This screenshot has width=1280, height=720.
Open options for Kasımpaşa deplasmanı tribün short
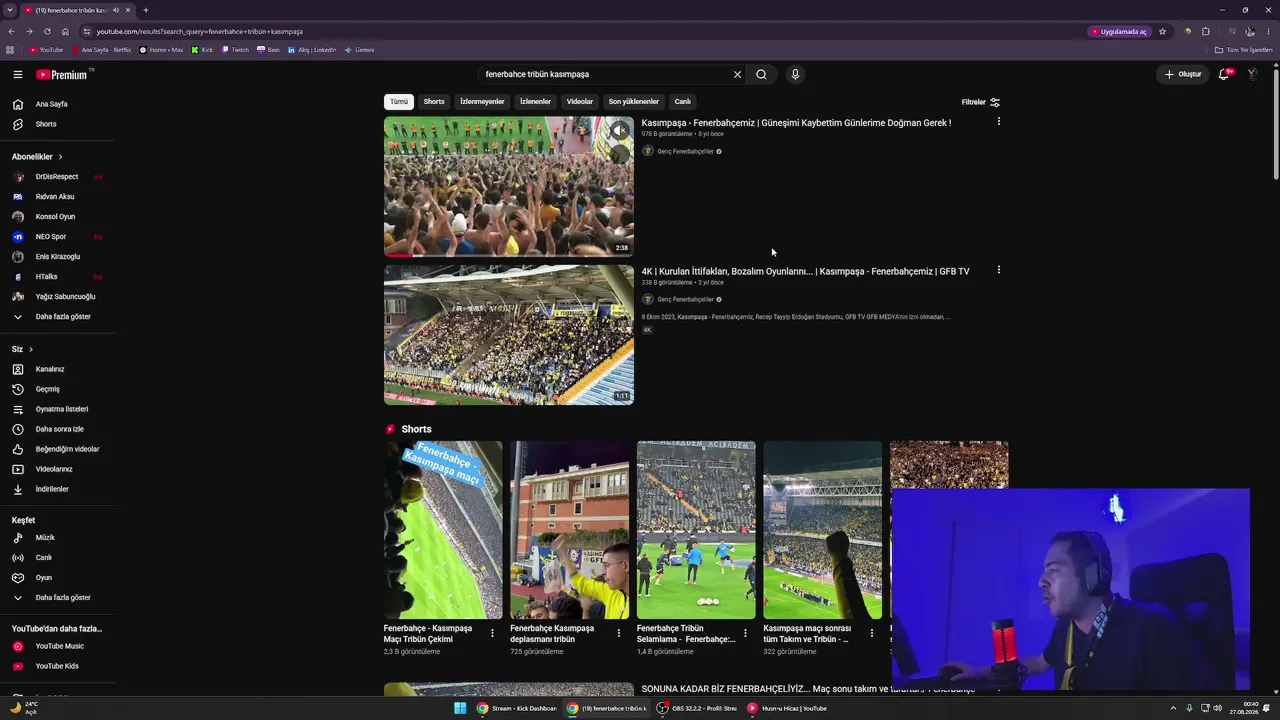pyautogui.click(x=619, y=633)
